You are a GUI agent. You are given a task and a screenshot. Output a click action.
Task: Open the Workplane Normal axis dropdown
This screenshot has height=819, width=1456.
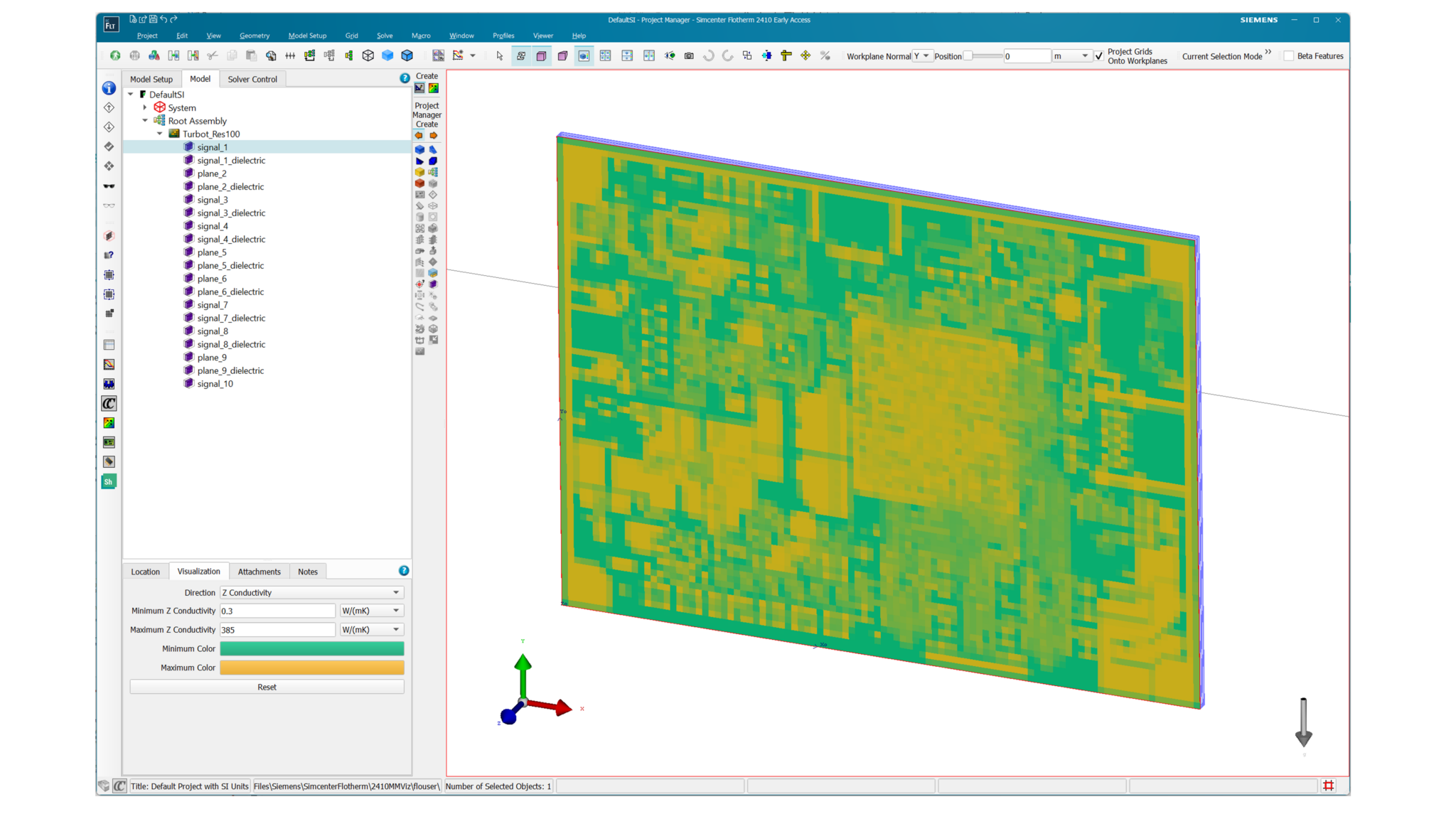pyautogui.click(x=922, y=55)
